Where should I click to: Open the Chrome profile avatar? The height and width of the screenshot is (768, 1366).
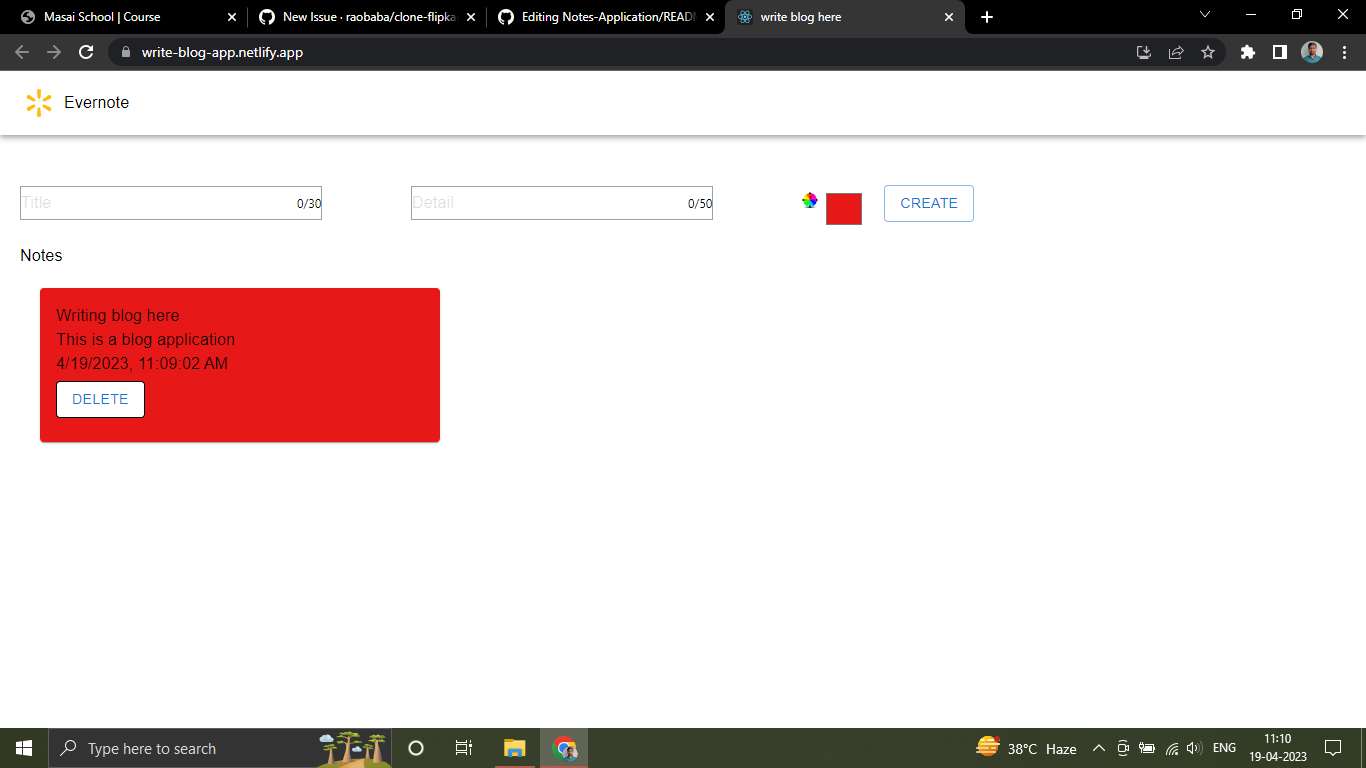1312,52
